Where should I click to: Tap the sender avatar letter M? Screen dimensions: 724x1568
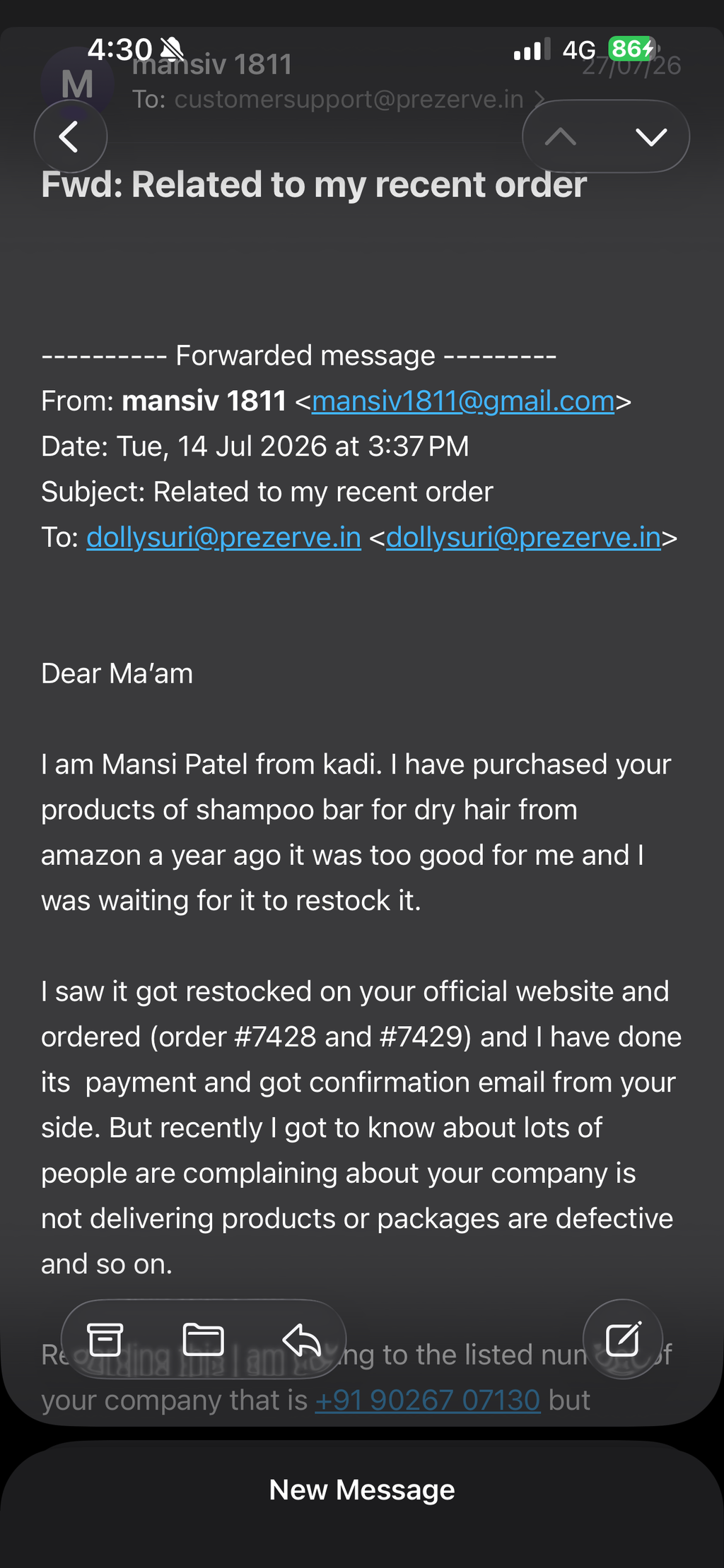click(77, 84)
